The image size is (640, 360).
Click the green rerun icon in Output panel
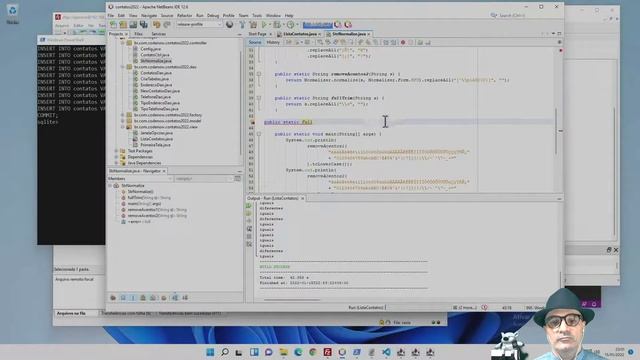(249, 205)
